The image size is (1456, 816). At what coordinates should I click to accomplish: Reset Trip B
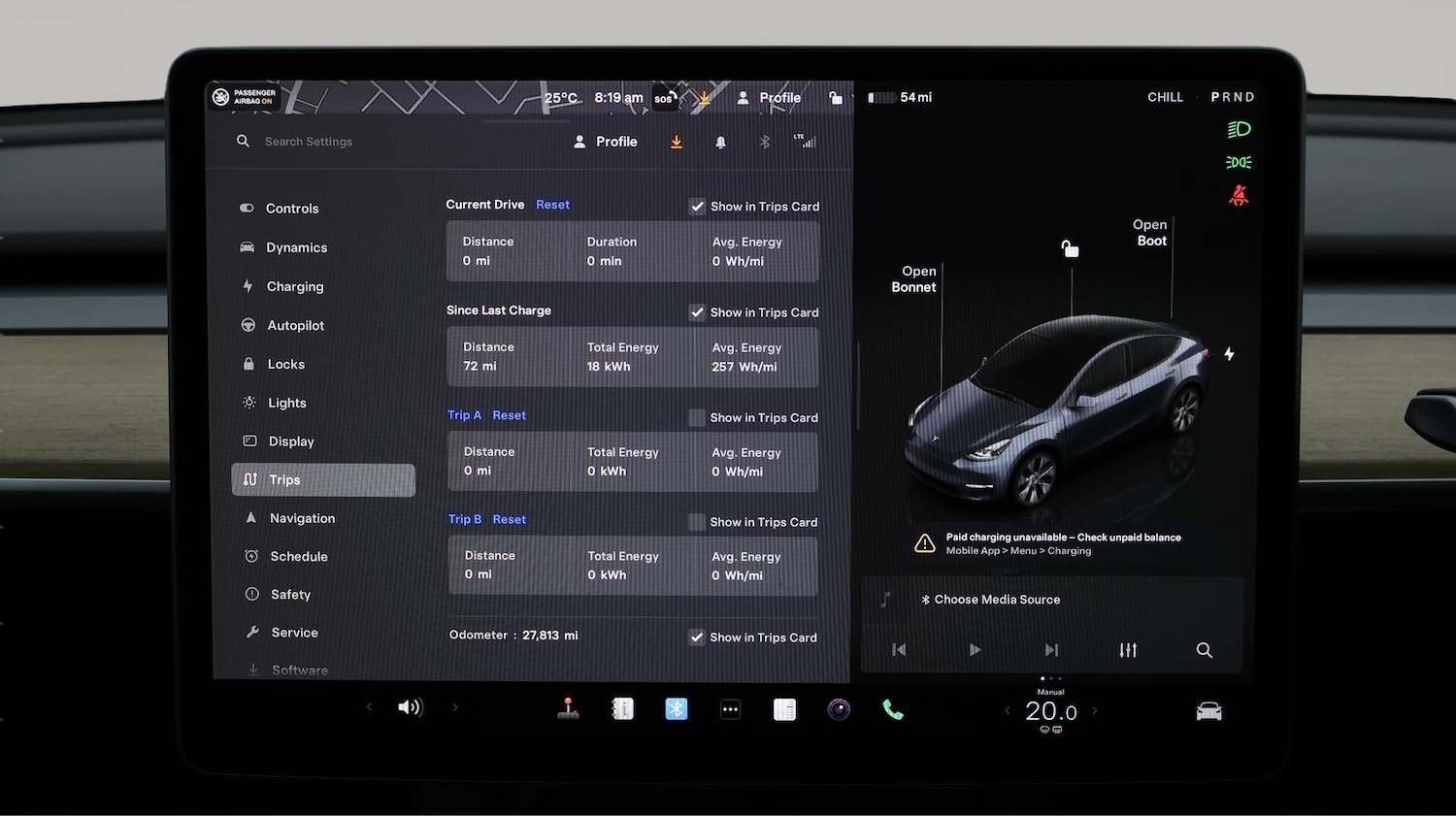[509, 519]
